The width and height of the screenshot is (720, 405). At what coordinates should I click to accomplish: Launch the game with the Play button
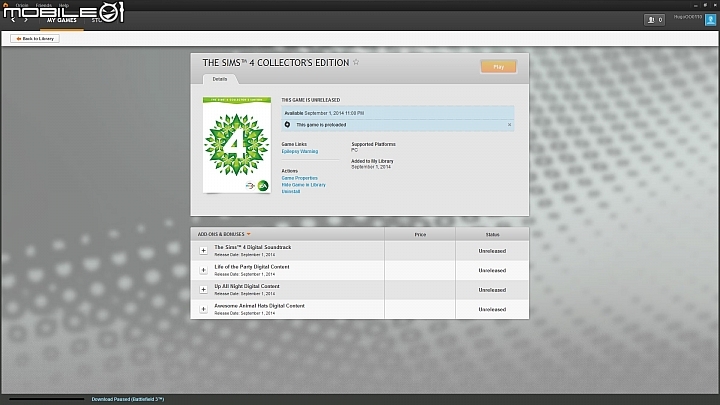[x=498, y=67]
